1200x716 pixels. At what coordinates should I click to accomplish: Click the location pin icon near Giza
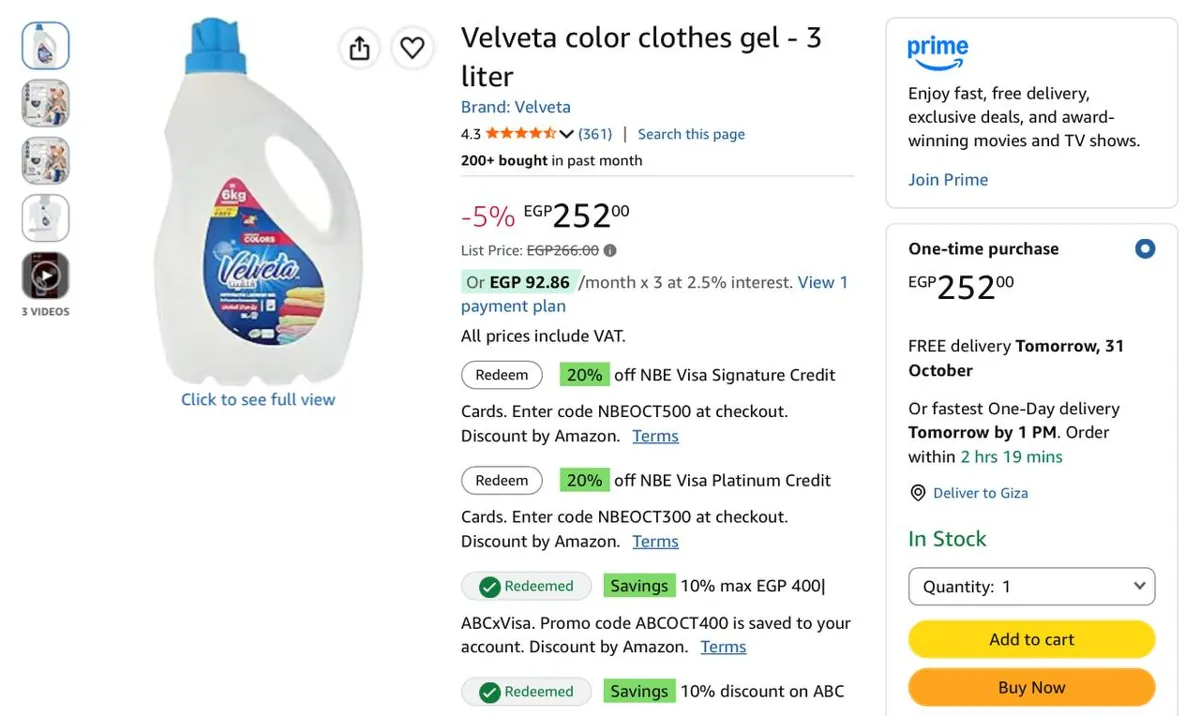click(x=917, y=493)
